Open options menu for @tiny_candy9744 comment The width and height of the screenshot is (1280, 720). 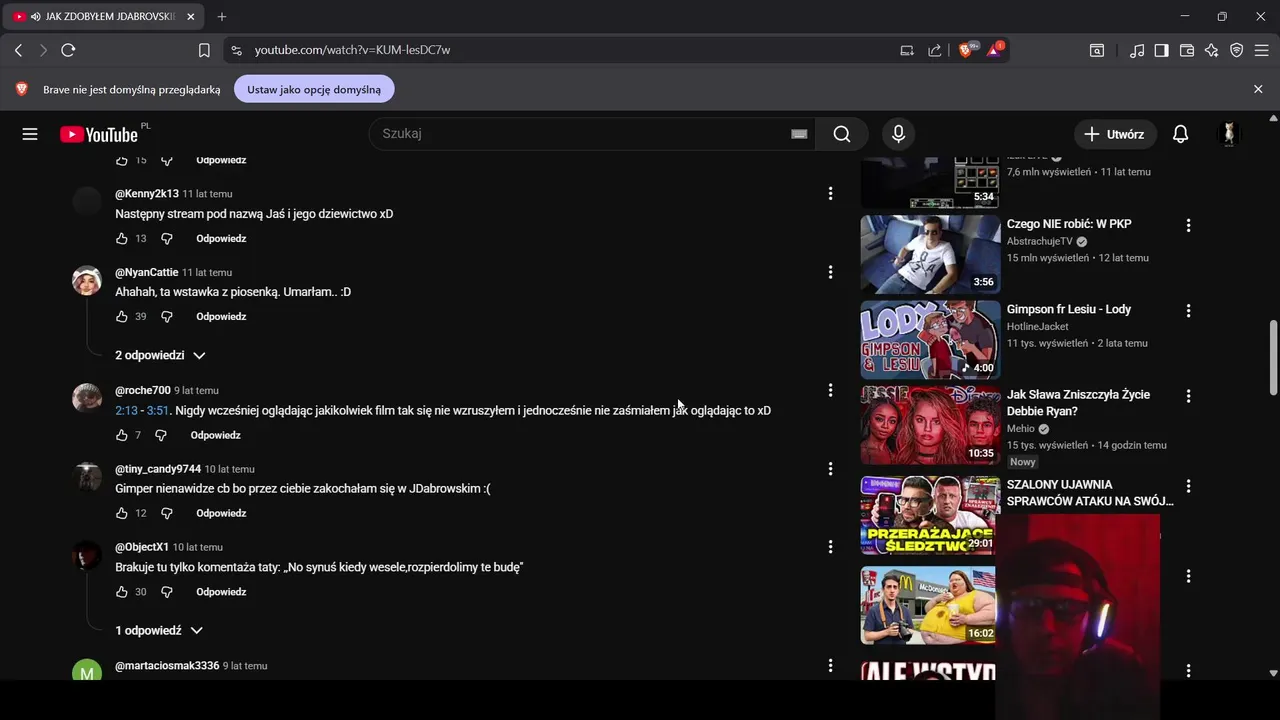coord(830,469)
